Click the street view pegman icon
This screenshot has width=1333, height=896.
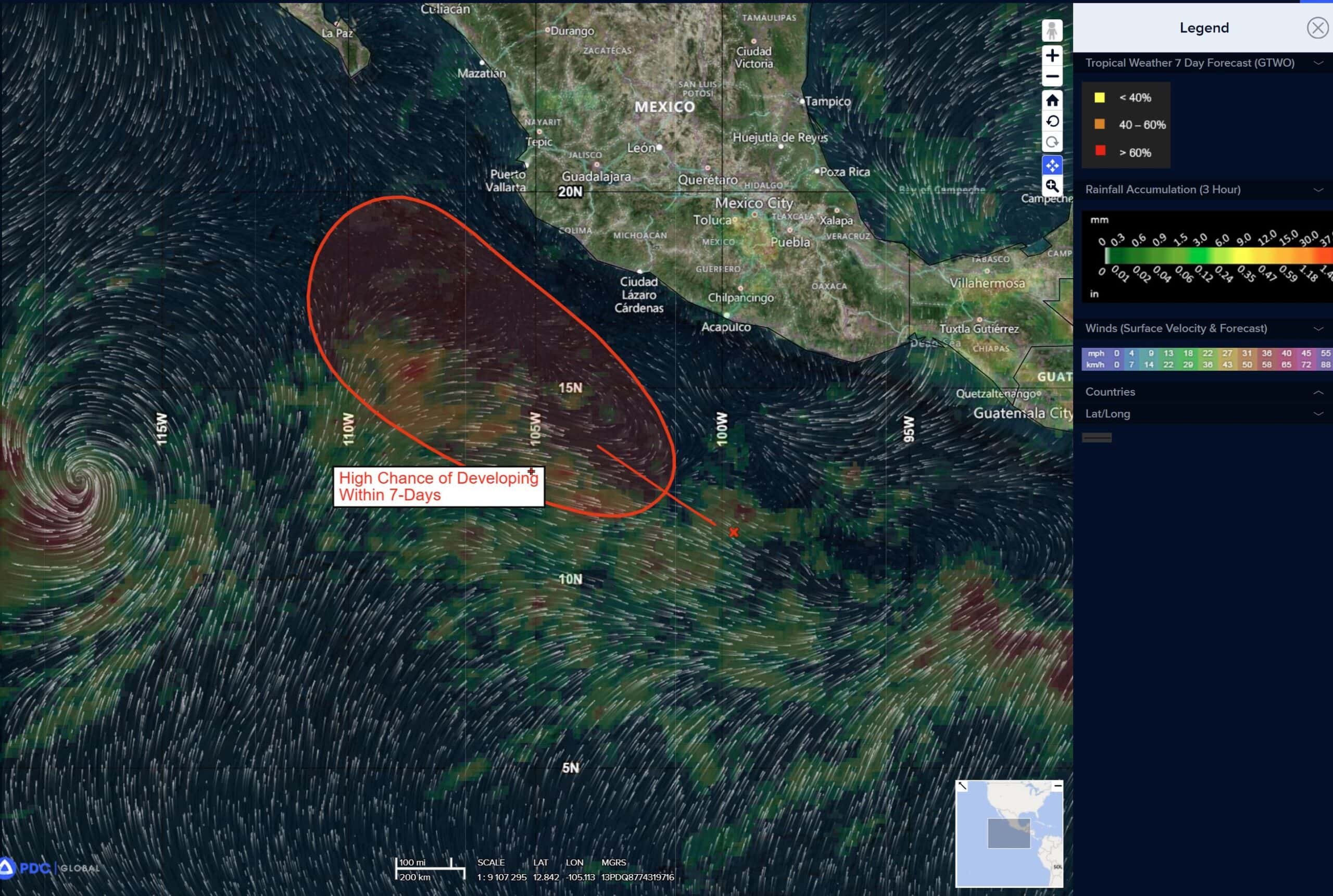point(1052,30)
